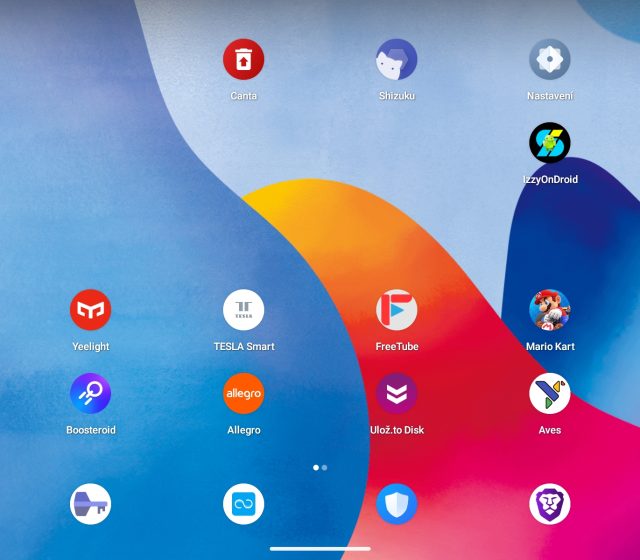
Task: Launch the Yeelight app
Action: tap(90, 310)
